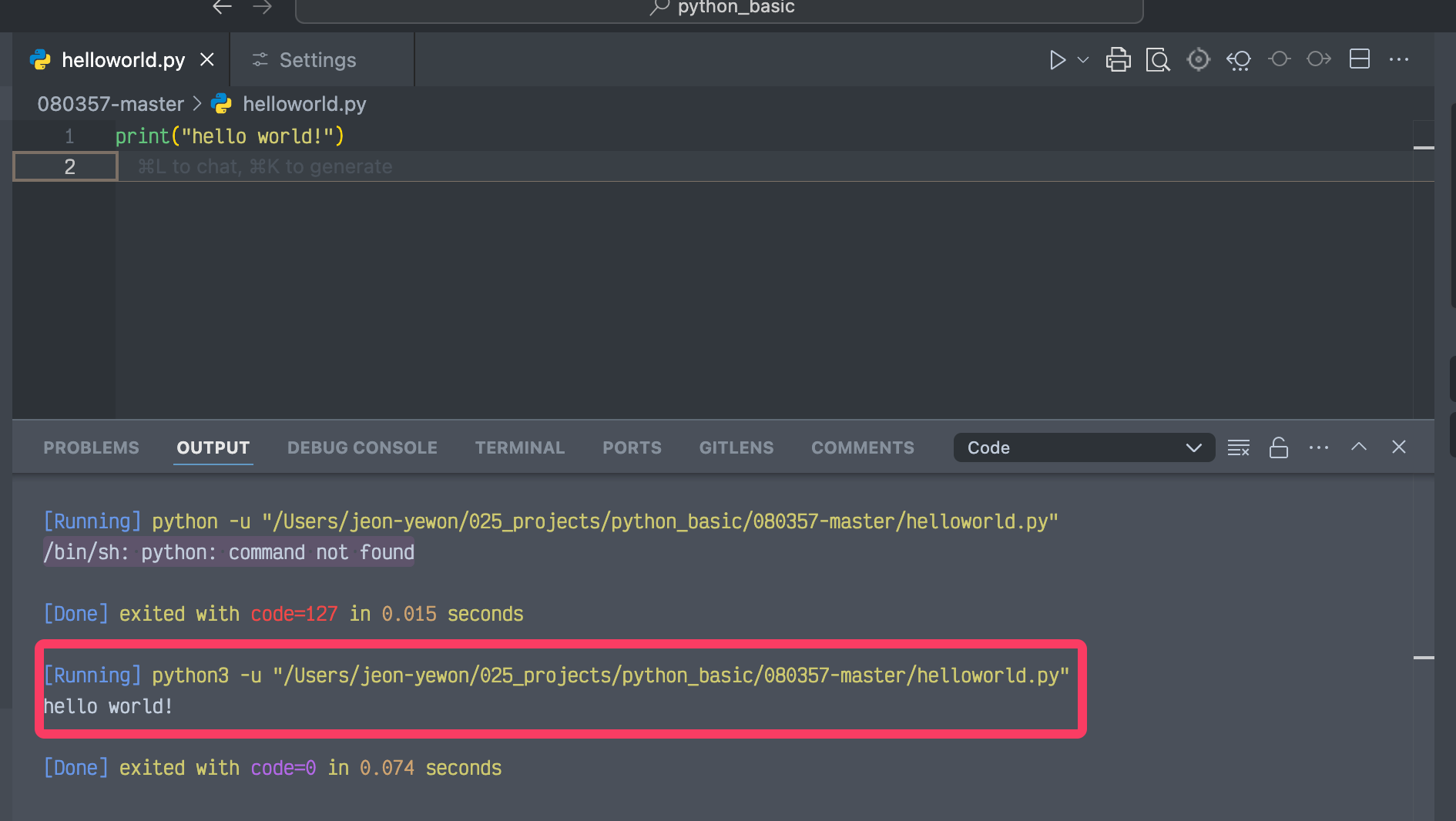The image size is (1456, 821).
Task: Maximize the panel with the chevron-up icon
Action: coord(1359,447)
